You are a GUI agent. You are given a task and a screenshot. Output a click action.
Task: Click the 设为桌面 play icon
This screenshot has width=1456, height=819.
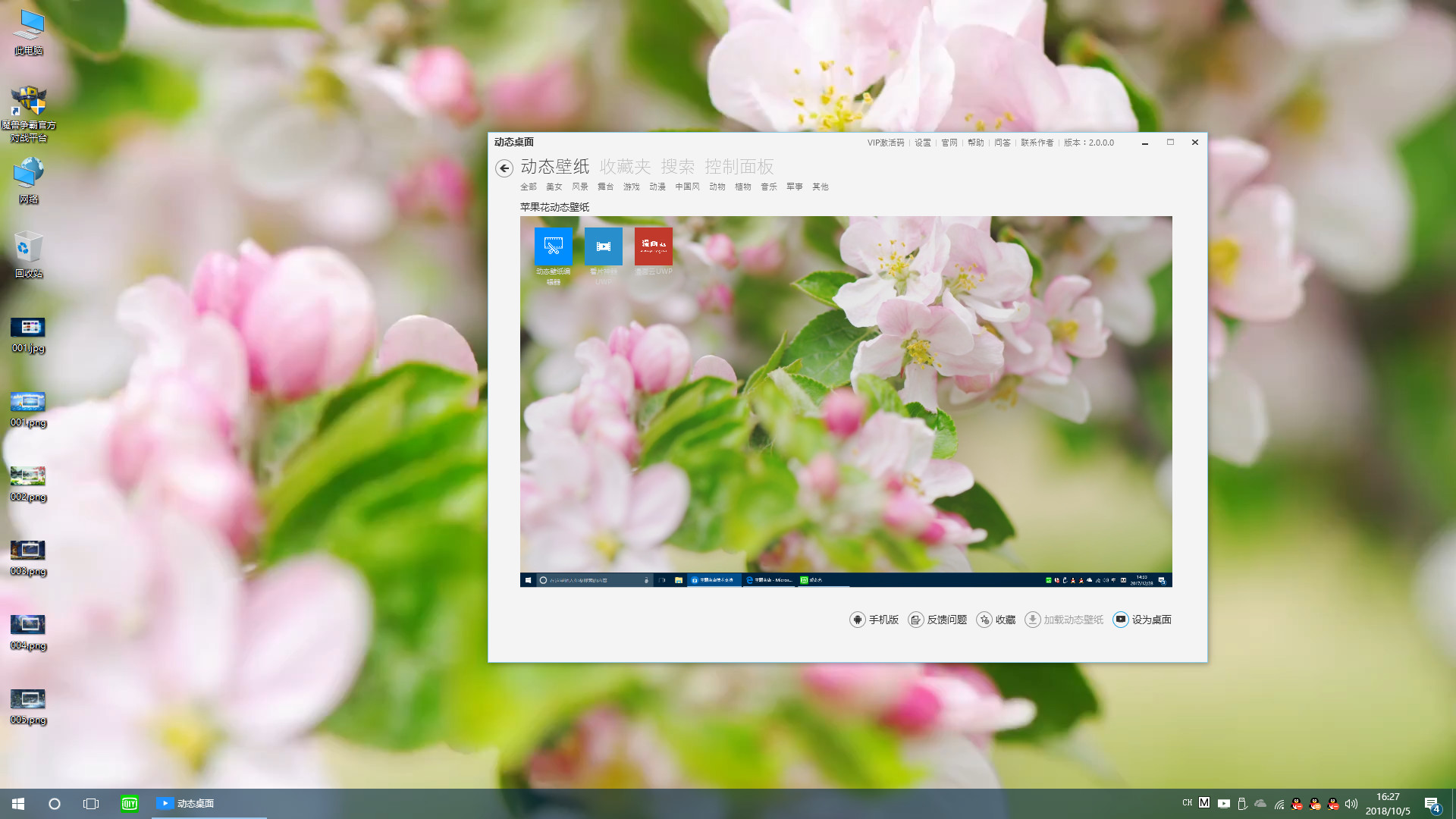point(1121,620)
